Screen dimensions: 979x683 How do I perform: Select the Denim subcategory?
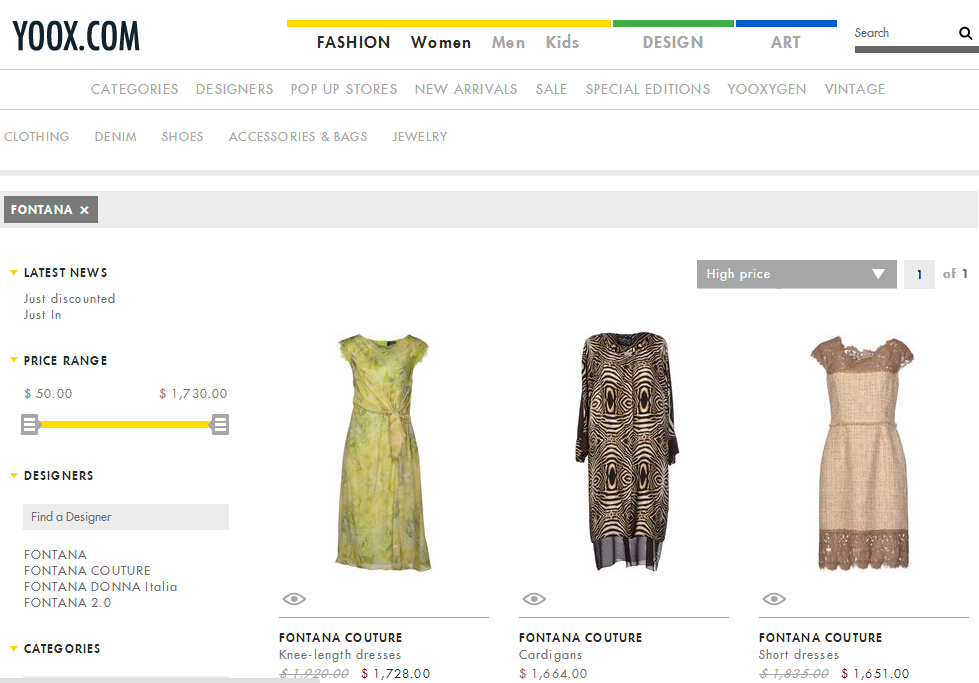coord(116,137)
